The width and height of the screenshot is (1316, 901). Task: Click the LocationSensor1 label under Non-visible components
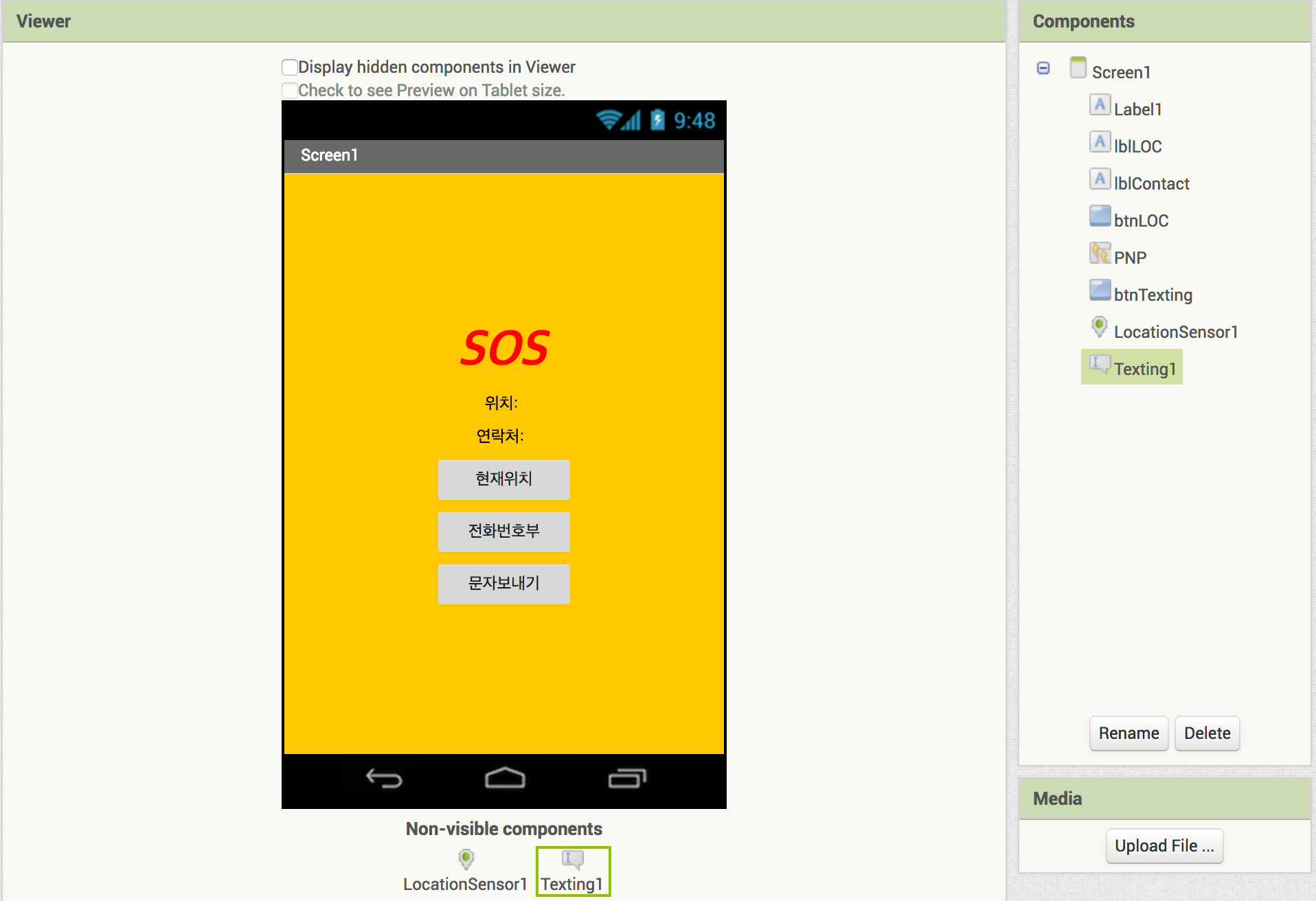point(465,884)
